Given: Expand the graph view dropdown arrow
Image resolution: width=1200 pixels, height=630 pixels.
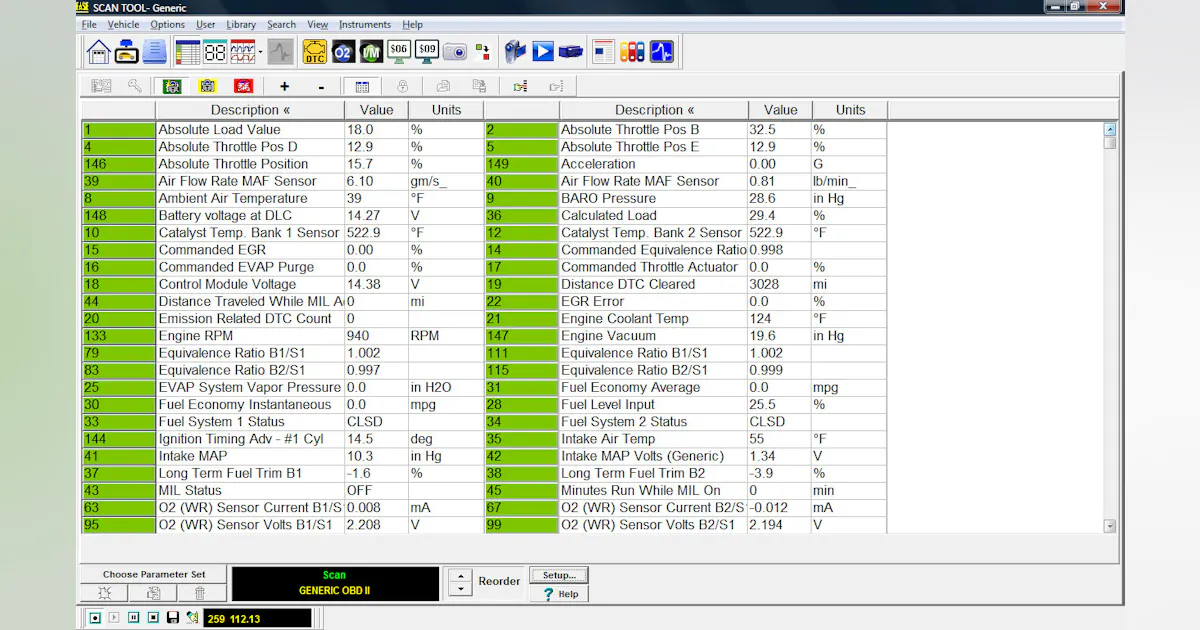Looking at the screenshot, I should (261, 51).
